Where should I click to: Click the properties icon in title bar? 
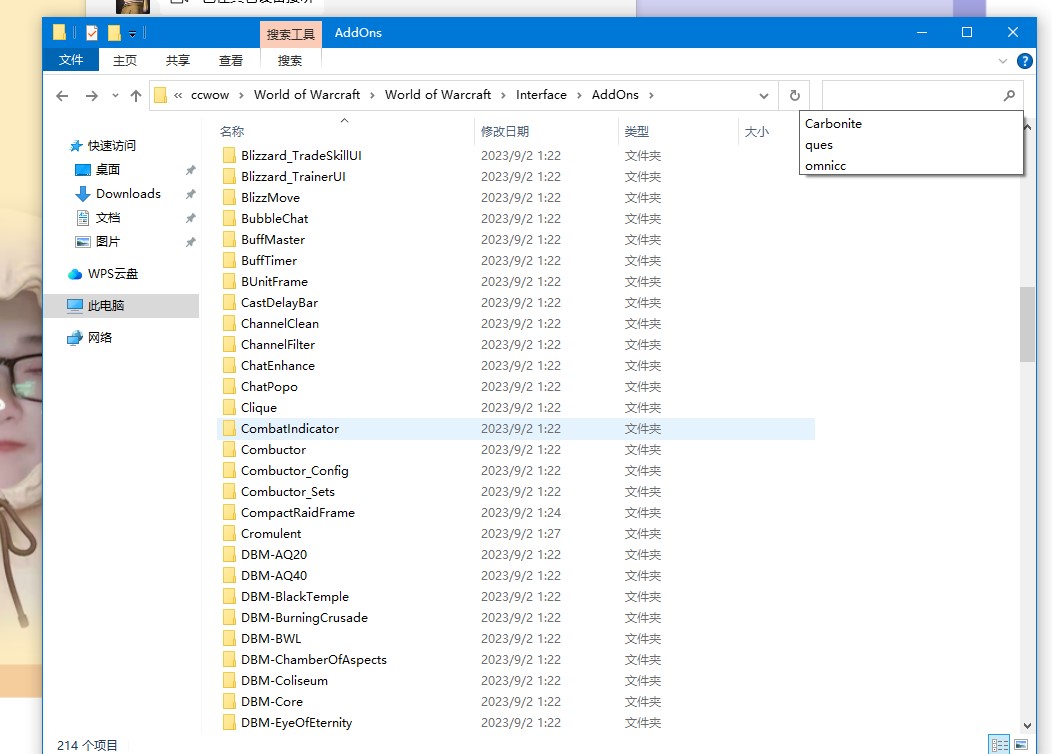tap(92, 33)
